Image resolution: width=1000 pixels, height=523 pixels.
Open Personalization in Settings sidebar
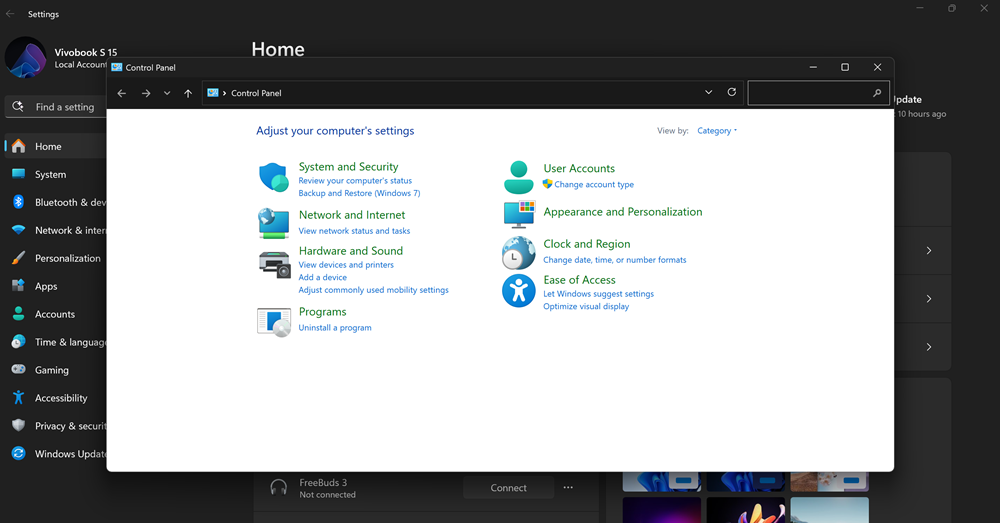55,258
